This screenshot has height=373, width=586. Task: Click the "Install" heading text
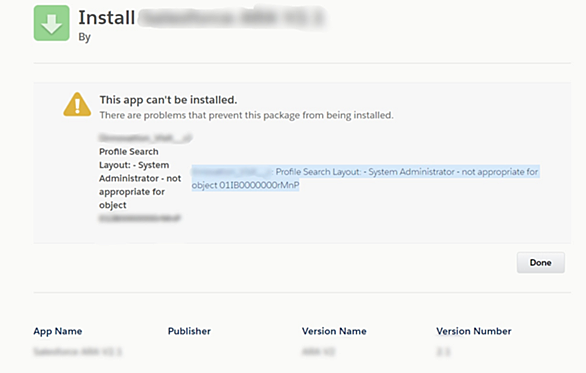coord(107,18)
